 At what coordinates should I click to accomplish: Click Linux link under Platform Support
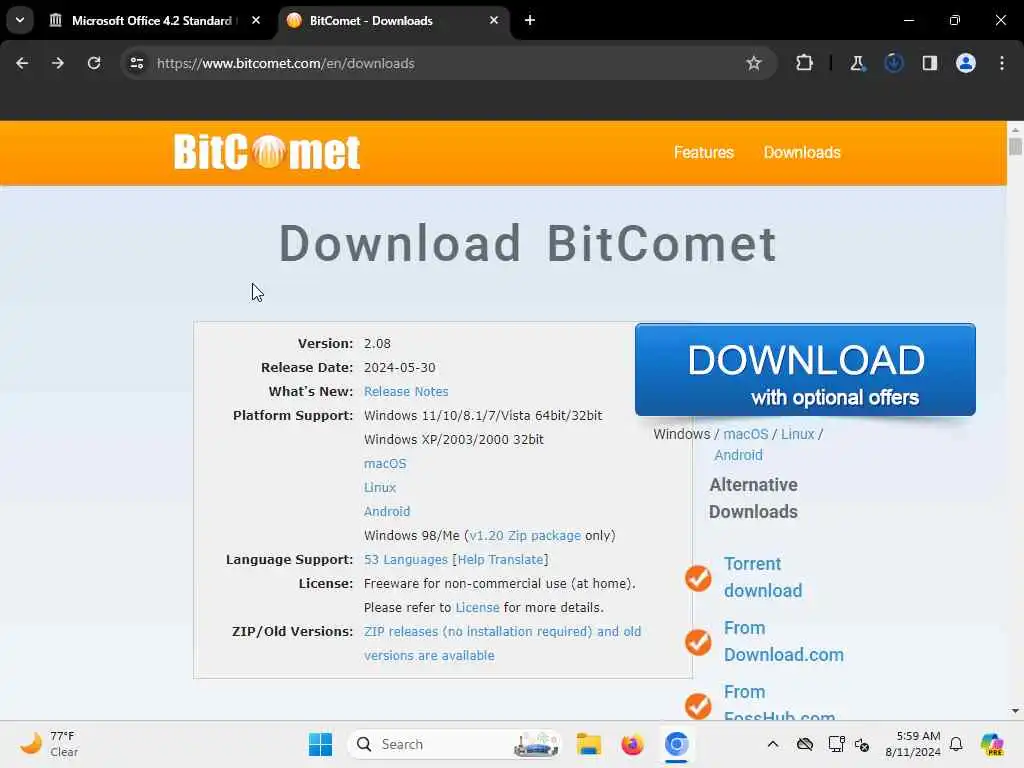coord(379,487)
